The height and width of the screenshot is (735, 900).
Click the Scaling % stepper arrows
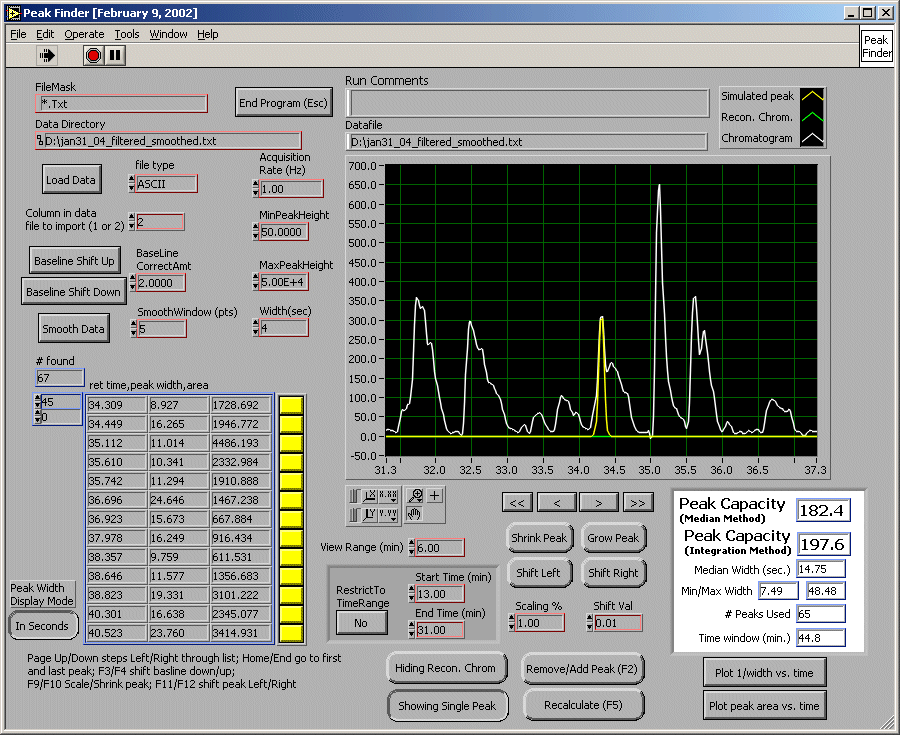click(511, 623)
